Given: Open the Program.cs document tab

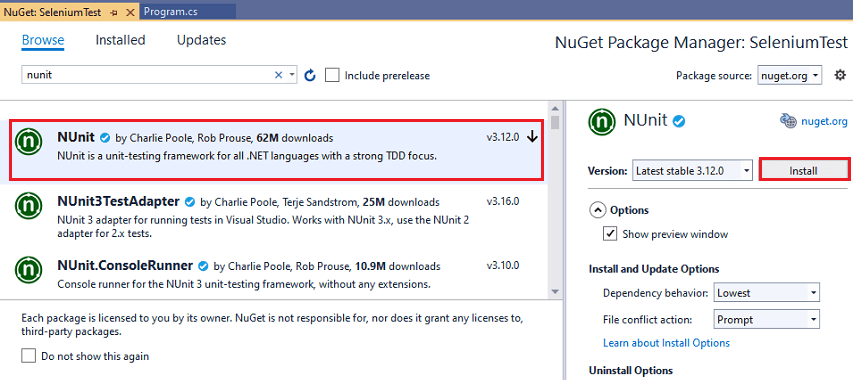Looking at the screenshot, I should [x=188, y=12].
